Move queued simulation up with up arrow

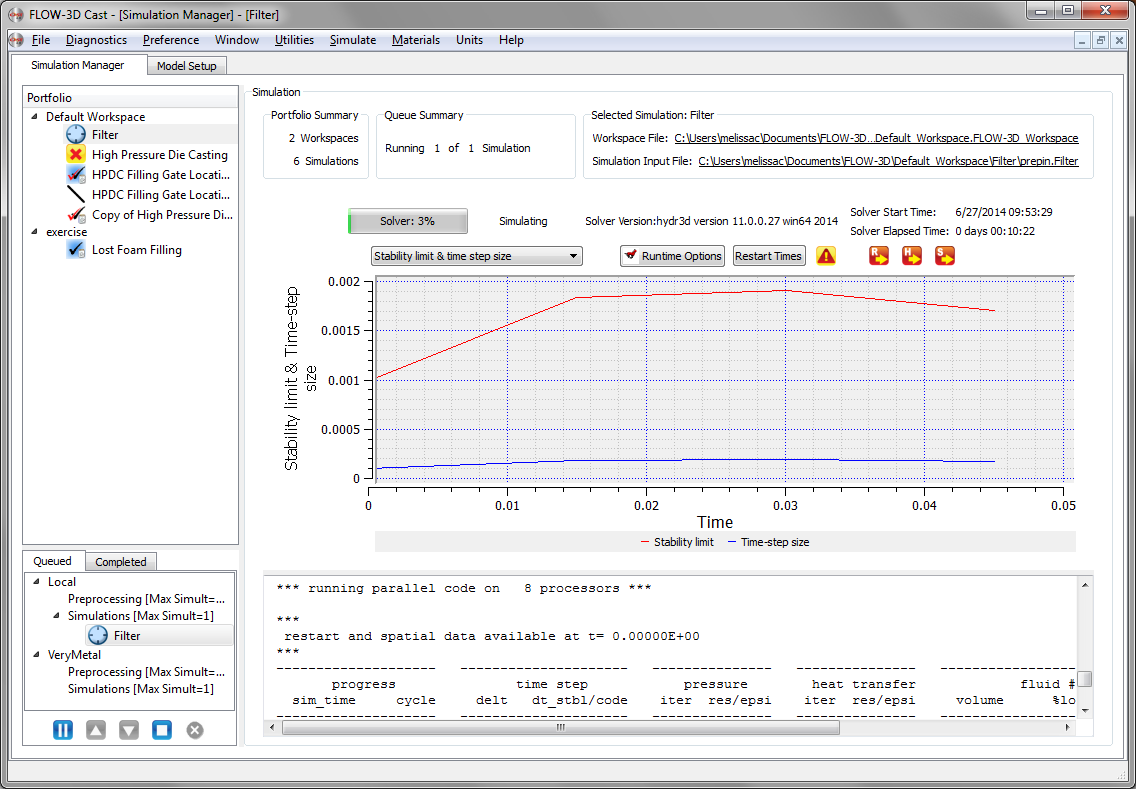tap(96, 730)
